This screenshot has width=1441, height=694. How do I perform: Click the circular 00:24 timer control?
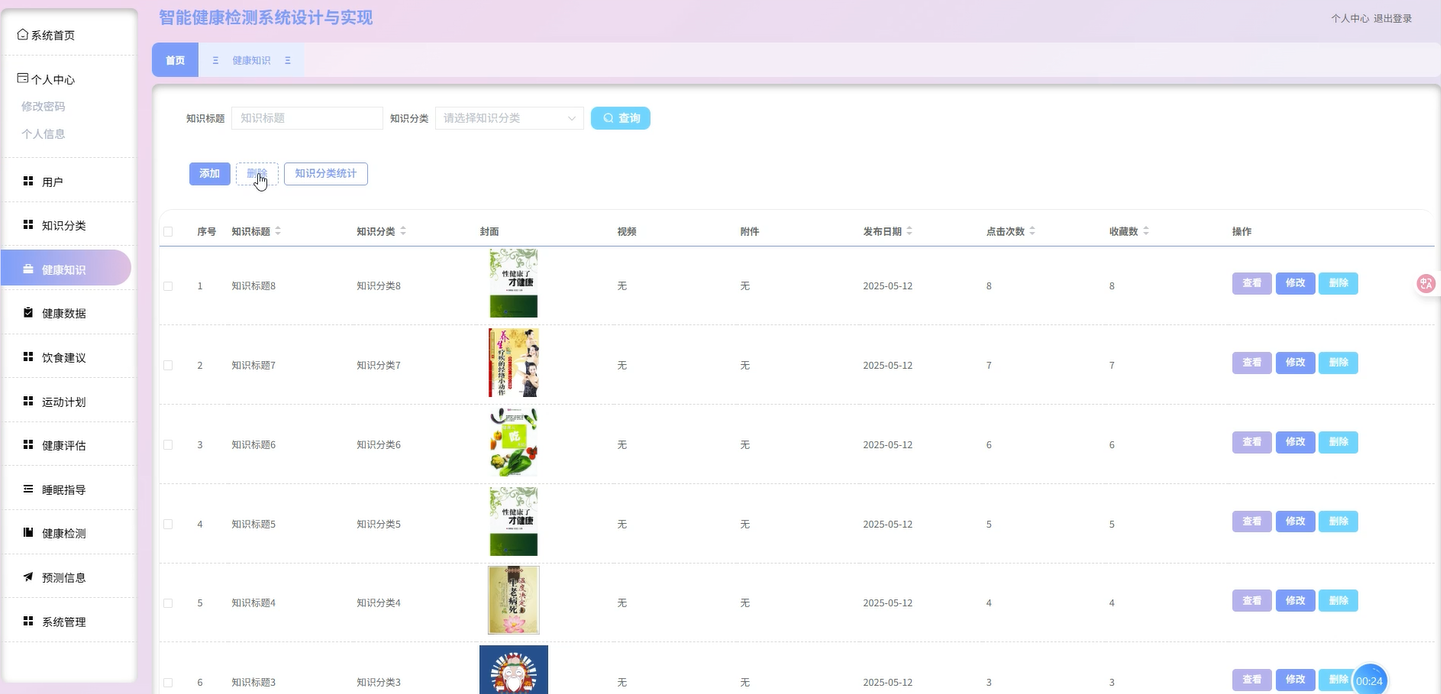pyautogui.click(x=1368, y=679)
